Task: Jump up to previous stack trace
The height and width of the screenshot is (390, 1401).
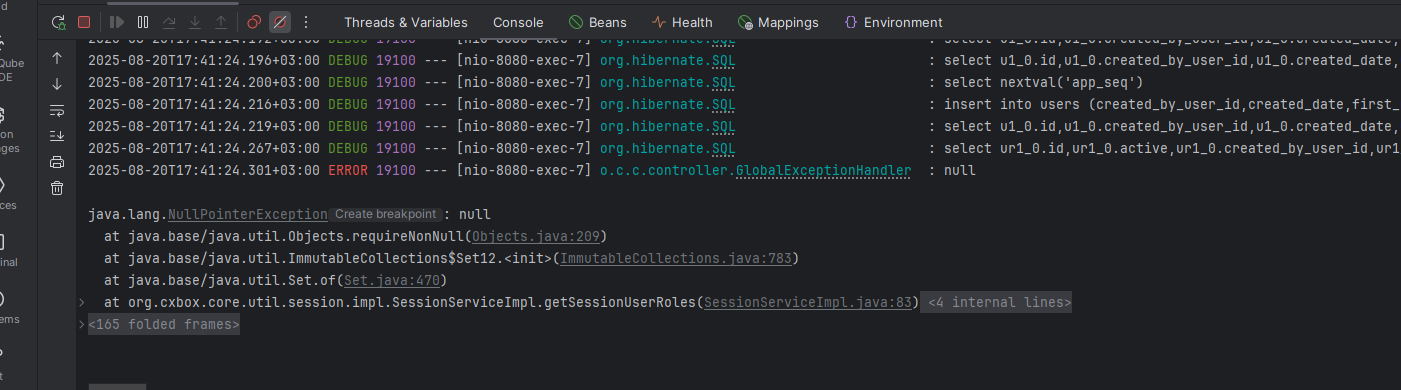Action: click(x=57, y=58)
